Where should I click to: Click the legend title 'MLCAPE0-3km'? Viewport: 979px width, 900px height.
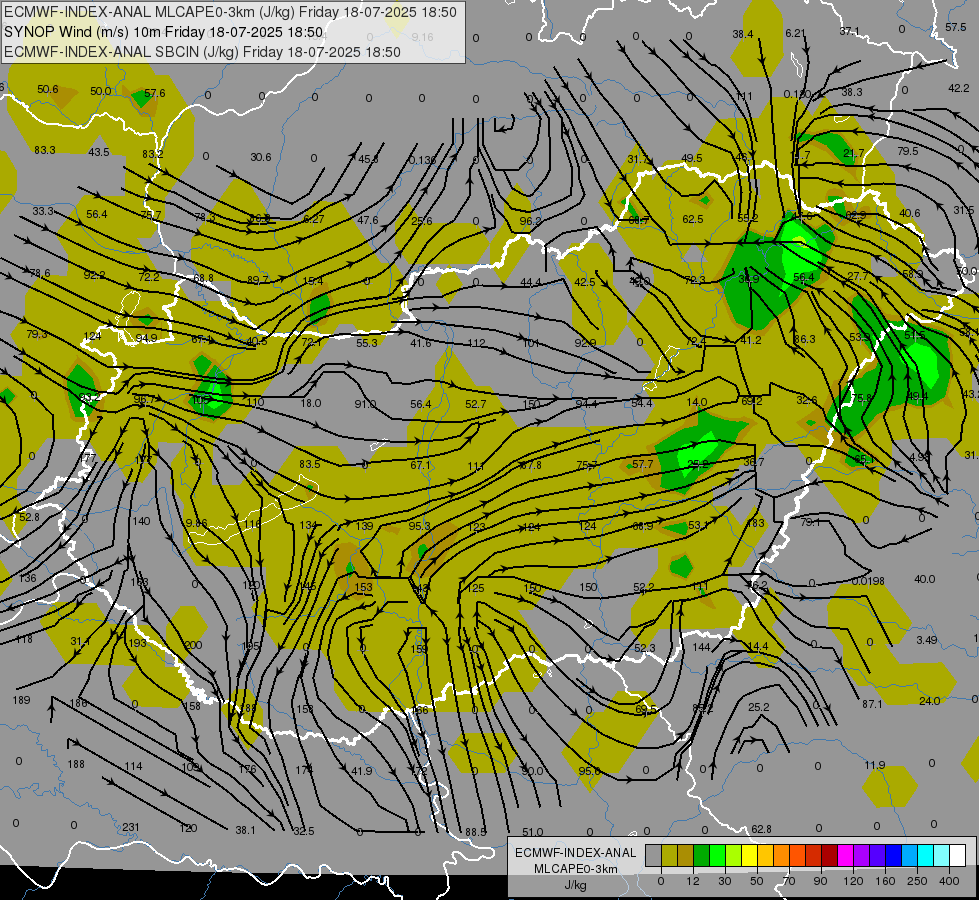tap(576, 869)
